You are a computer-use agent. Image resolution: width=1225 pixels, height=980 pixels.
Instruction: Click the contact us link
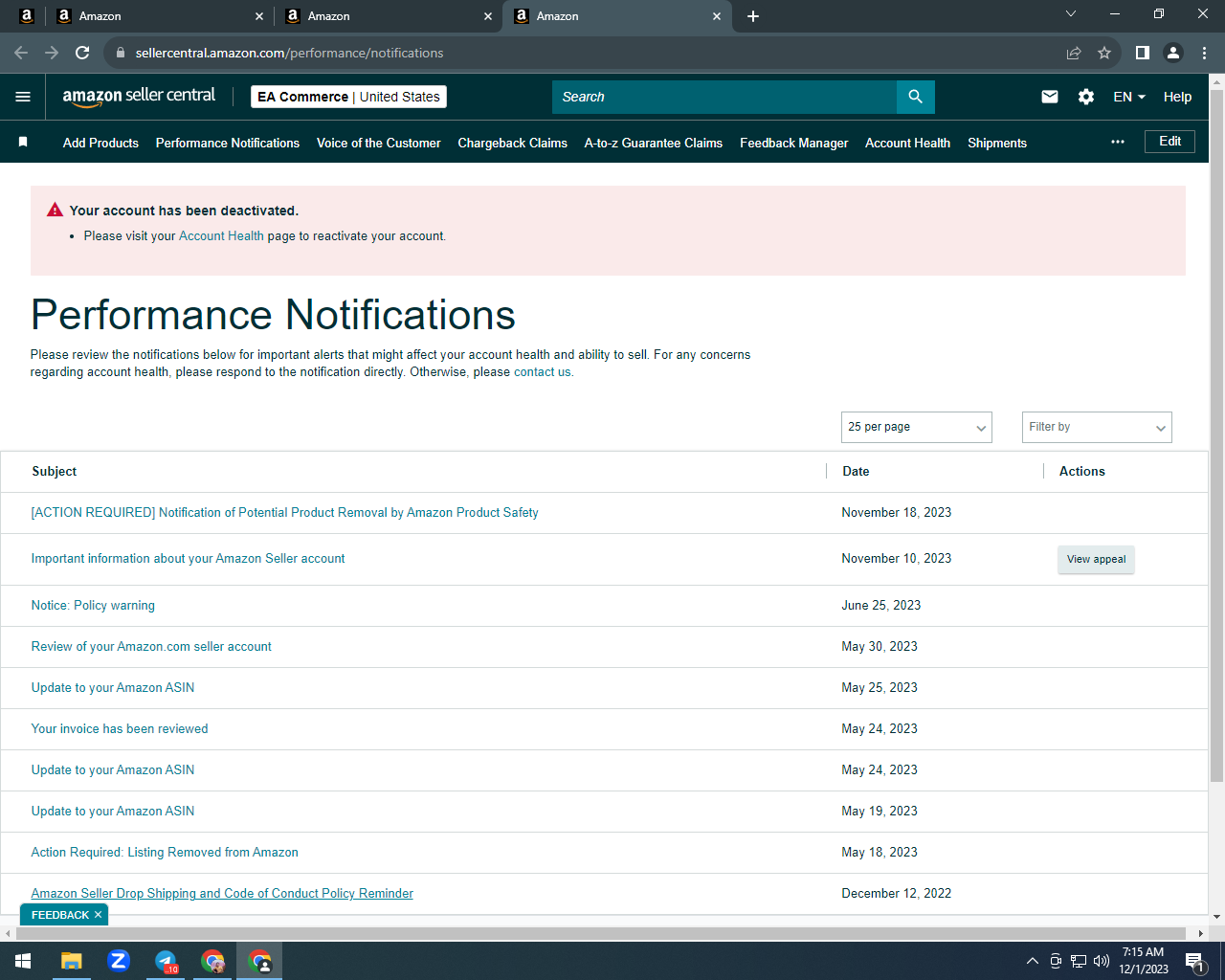tap(542, 372)
